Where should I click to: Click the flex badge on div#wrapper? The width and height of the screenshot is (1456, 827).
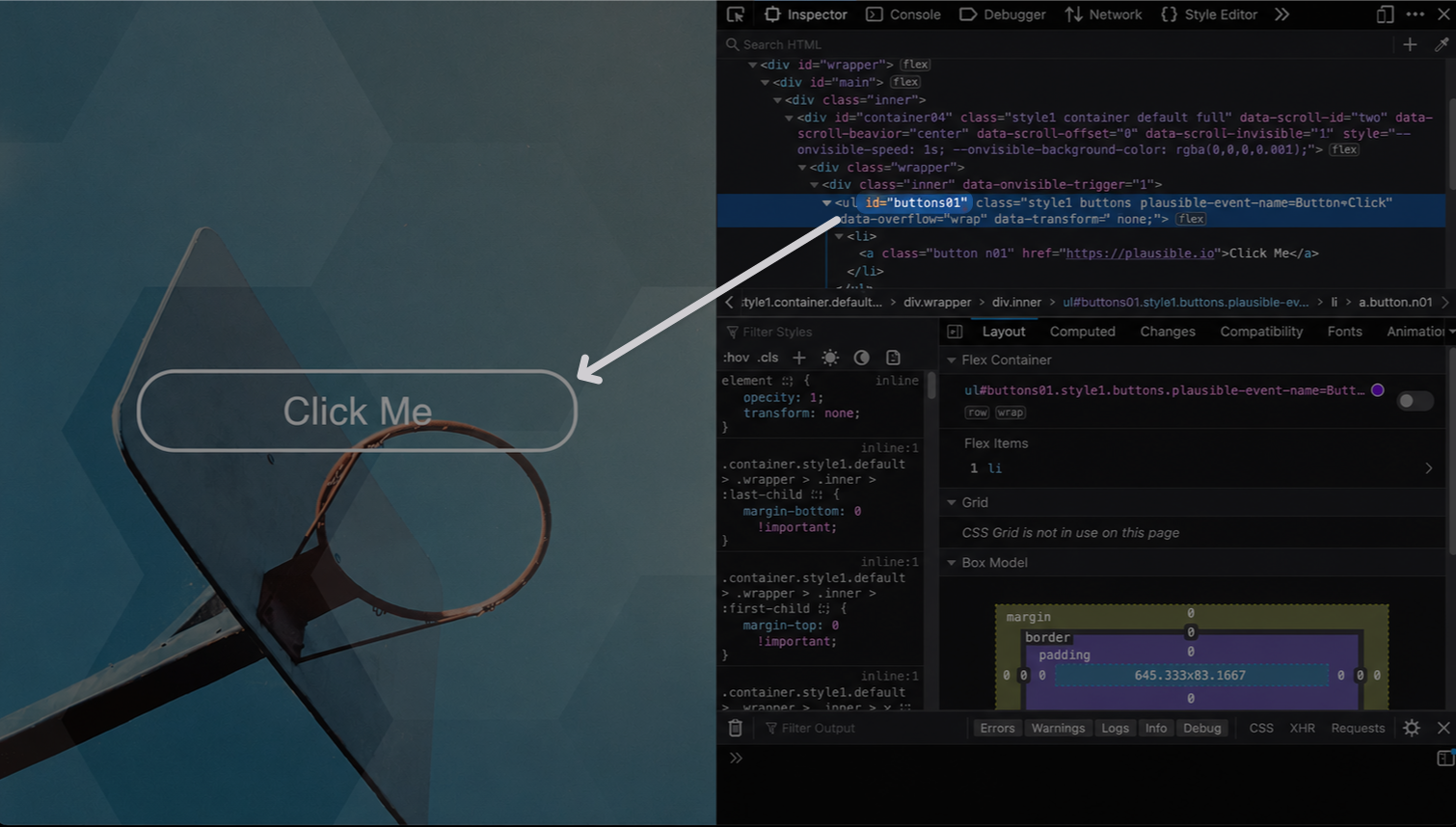click(x=915, y=65)
